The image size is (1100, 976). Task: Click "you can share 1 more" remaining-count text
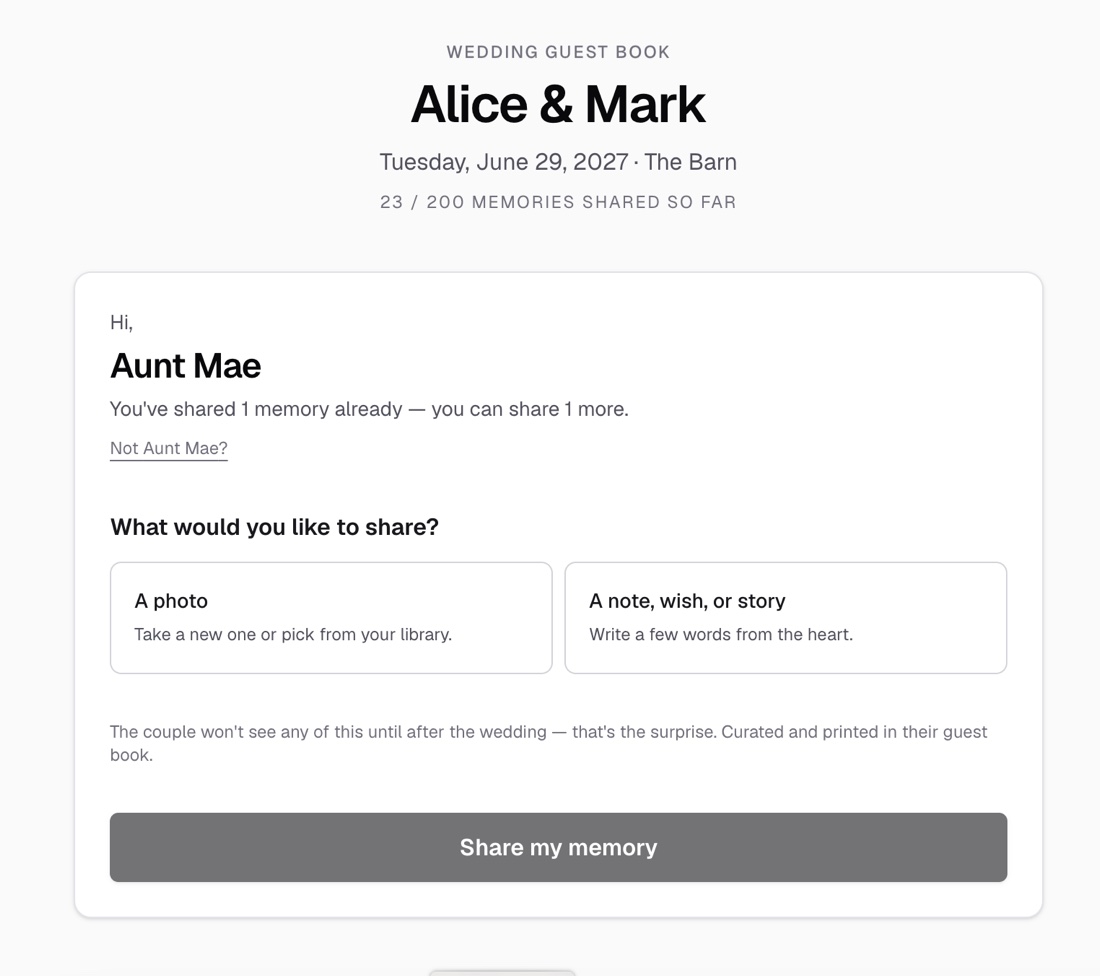click(530, 409)
